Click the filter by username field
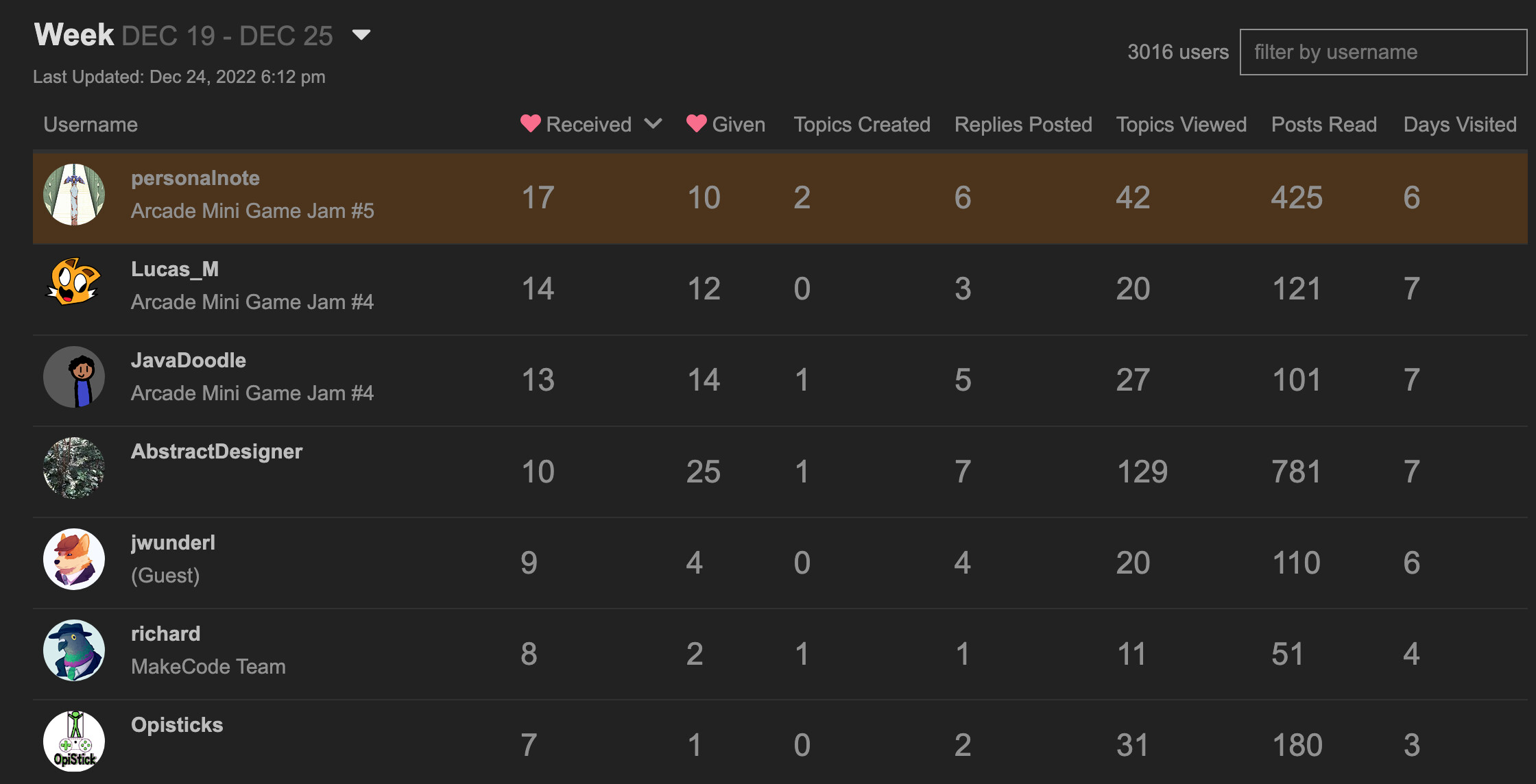 (x=1382, y=52)
